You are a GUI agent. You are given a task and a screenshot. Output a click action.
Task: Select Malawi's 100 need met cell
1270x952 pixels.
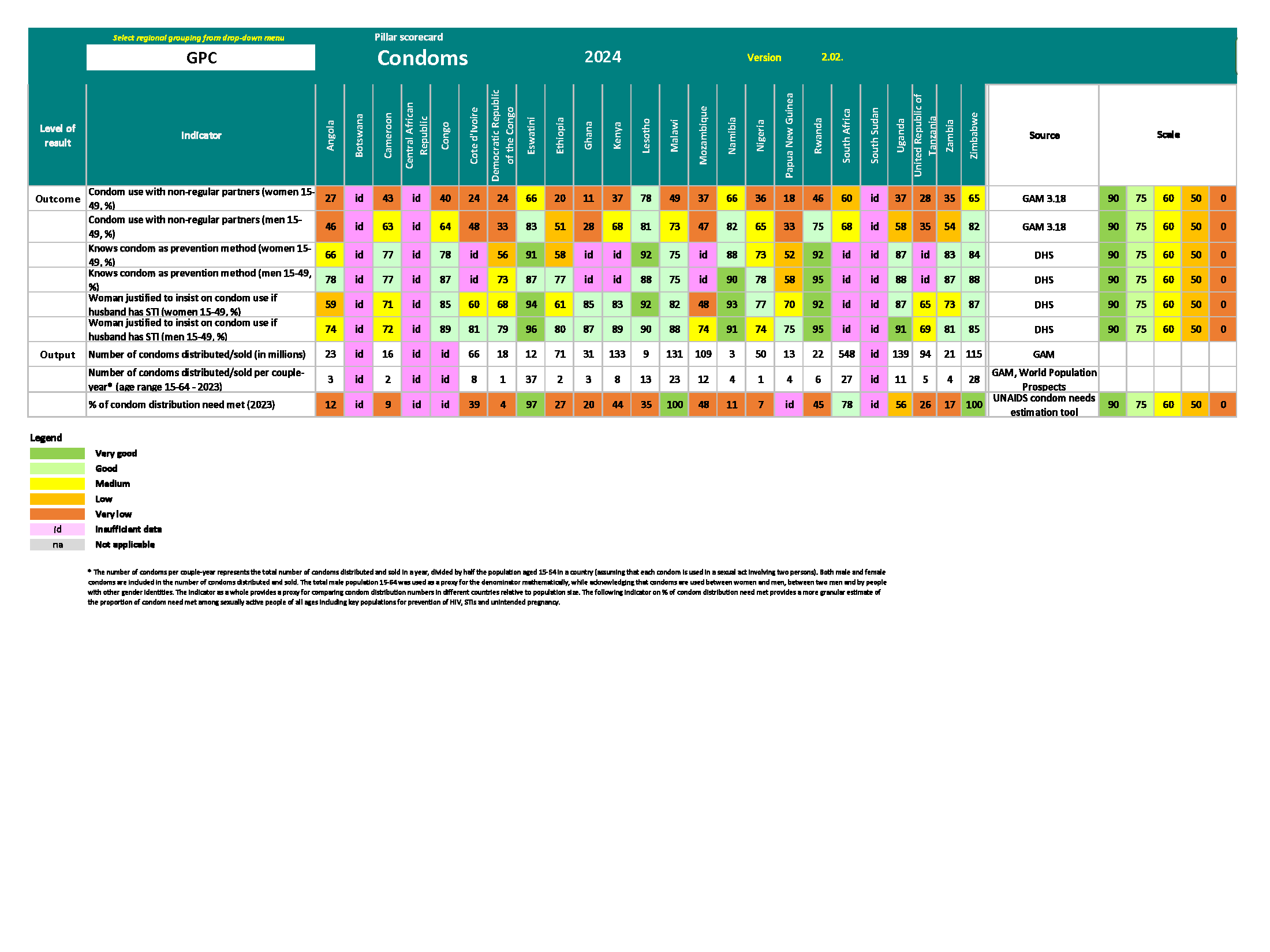(x=674, y=404)
